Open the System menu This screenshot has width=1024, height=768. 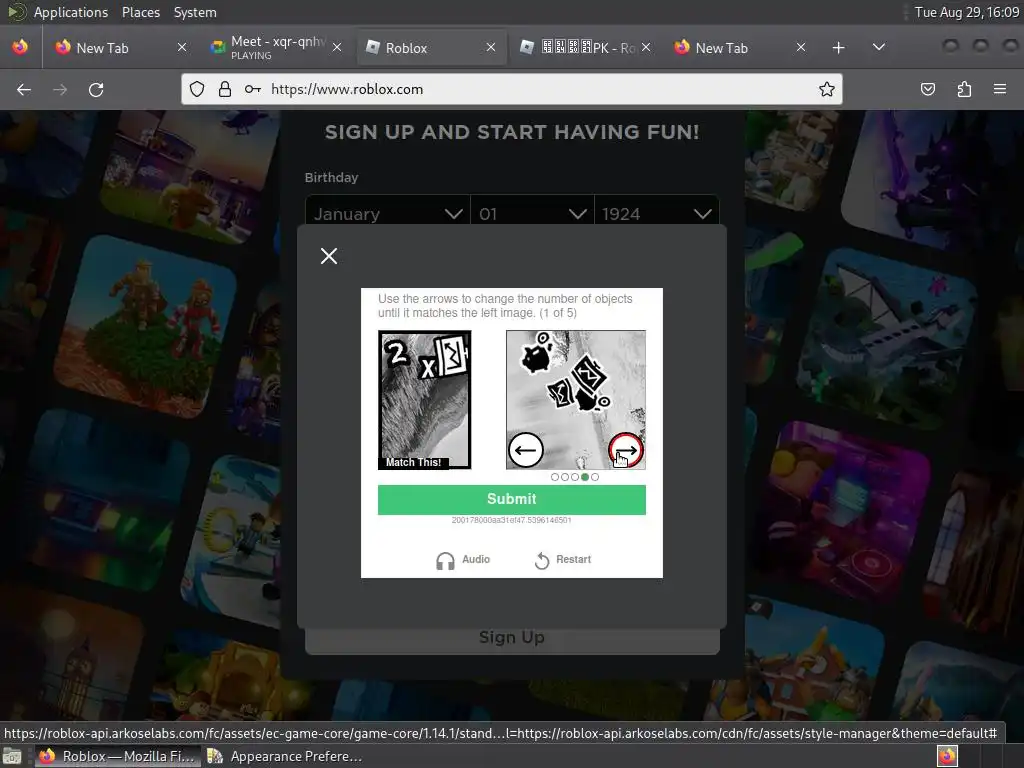click(x=195, y=12)
